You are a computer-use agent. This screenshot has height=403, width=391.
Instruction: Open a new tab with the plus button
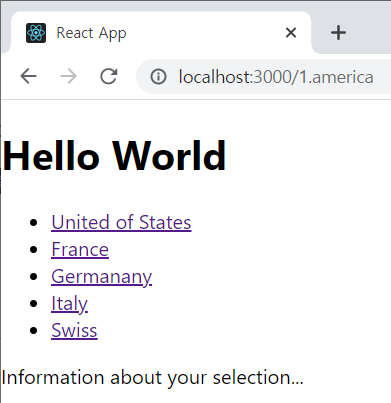click(x=338, y=33)
